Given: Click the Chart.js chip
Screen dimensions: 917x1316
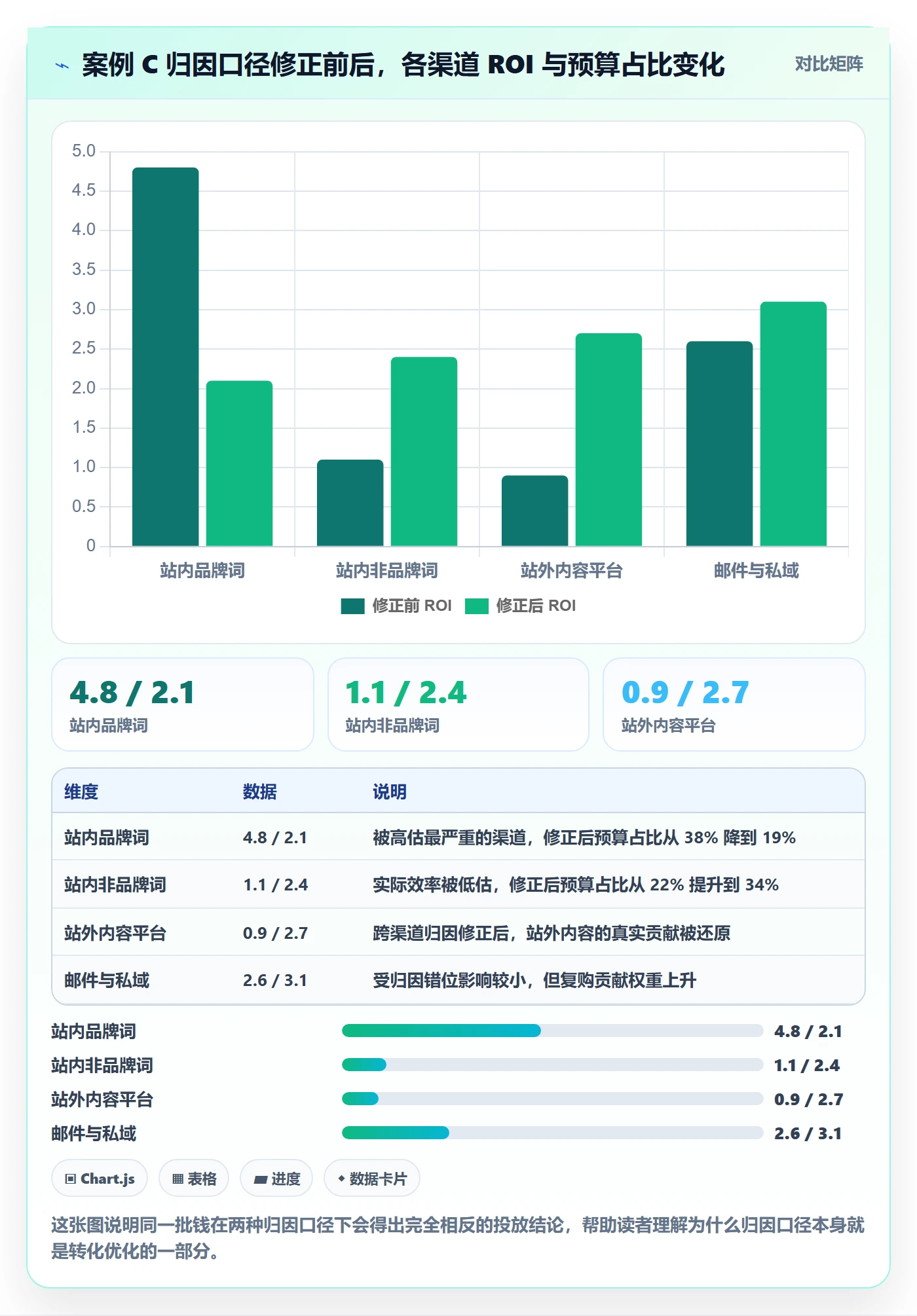Looking at the screenshot, I should (100, 1179).
